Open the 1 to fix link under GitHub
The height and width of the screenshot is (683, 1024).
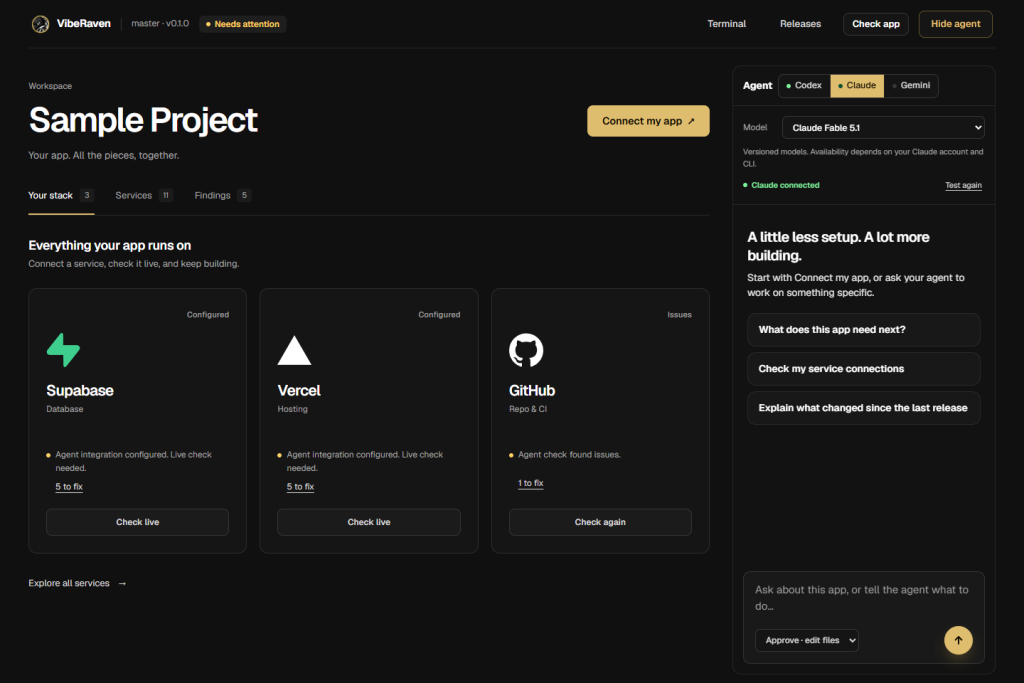(x=530, y=483)
